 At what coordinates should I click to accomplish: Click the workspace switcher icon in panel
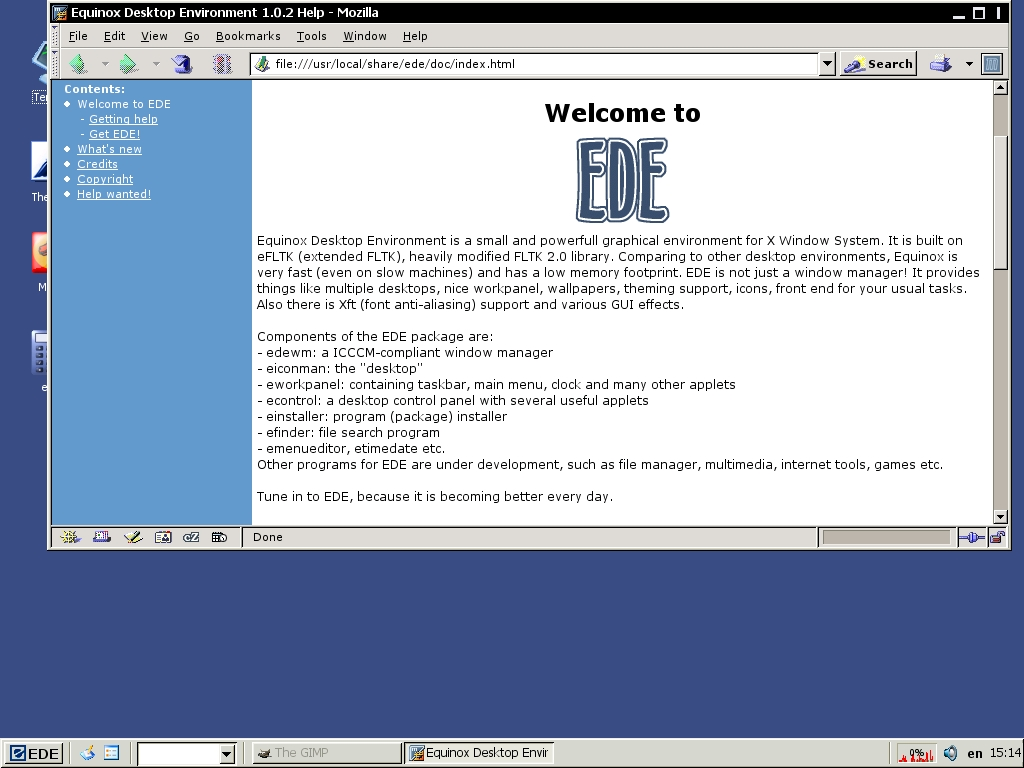112,753
